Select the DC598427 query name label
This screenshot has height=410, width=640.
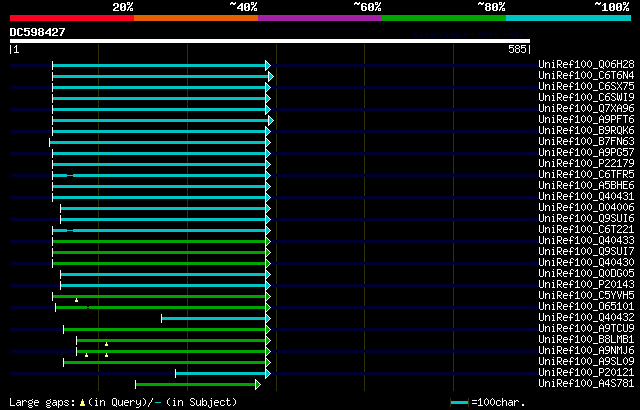[x=38, y=32]
